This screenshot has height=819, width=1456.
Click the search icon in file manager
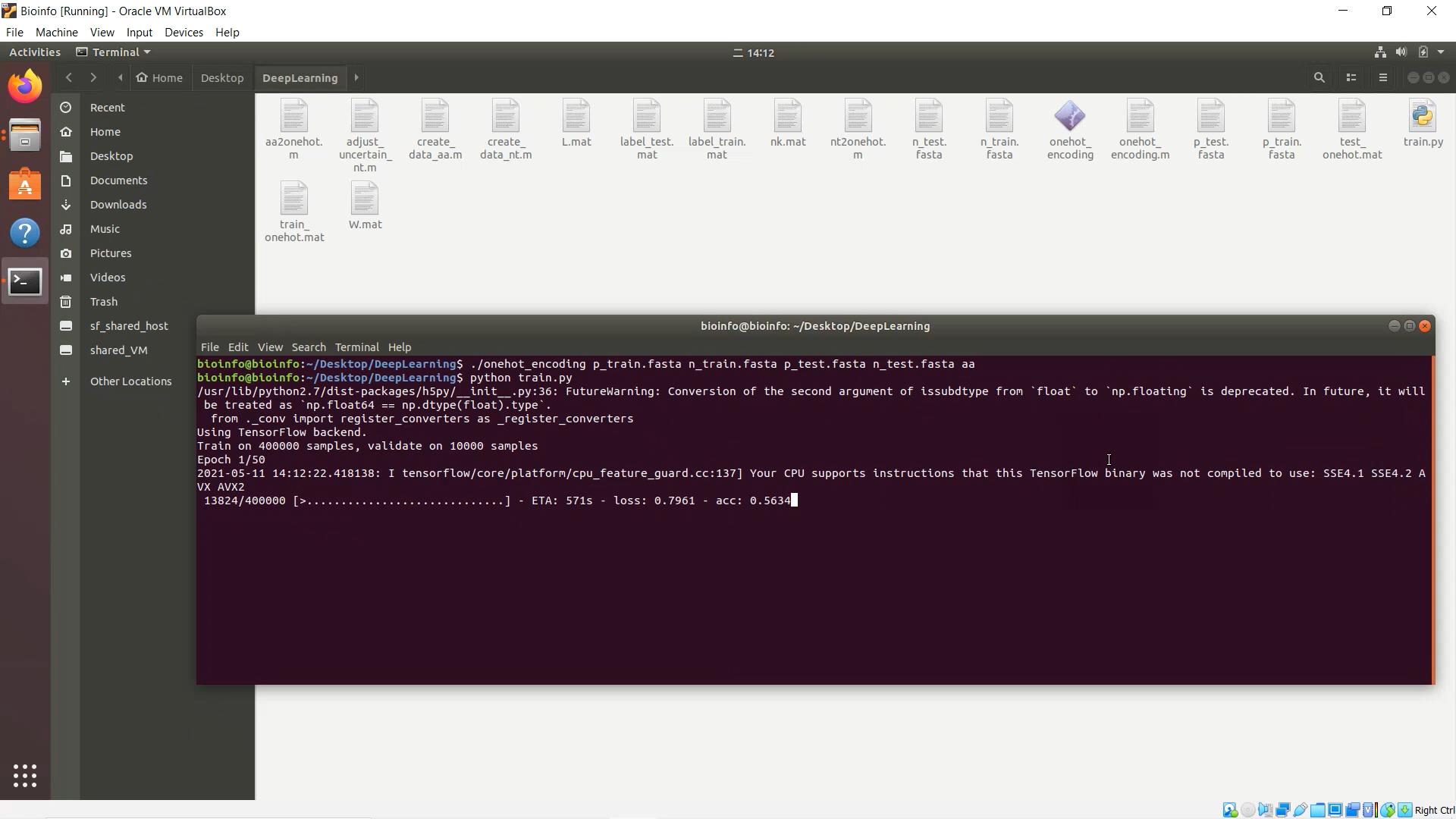tap(1319, 77)
